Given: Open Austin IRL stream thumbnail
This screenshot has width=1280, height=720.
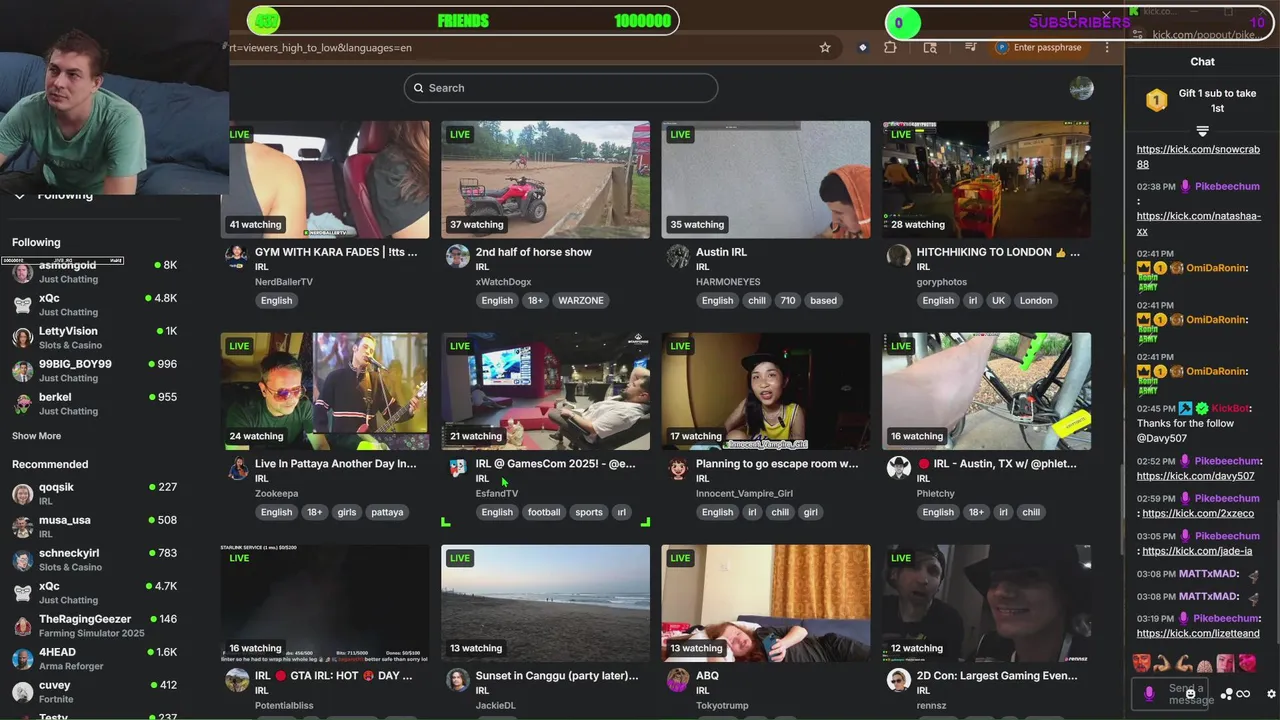Looking at the screenshot, I should [766, 180].
